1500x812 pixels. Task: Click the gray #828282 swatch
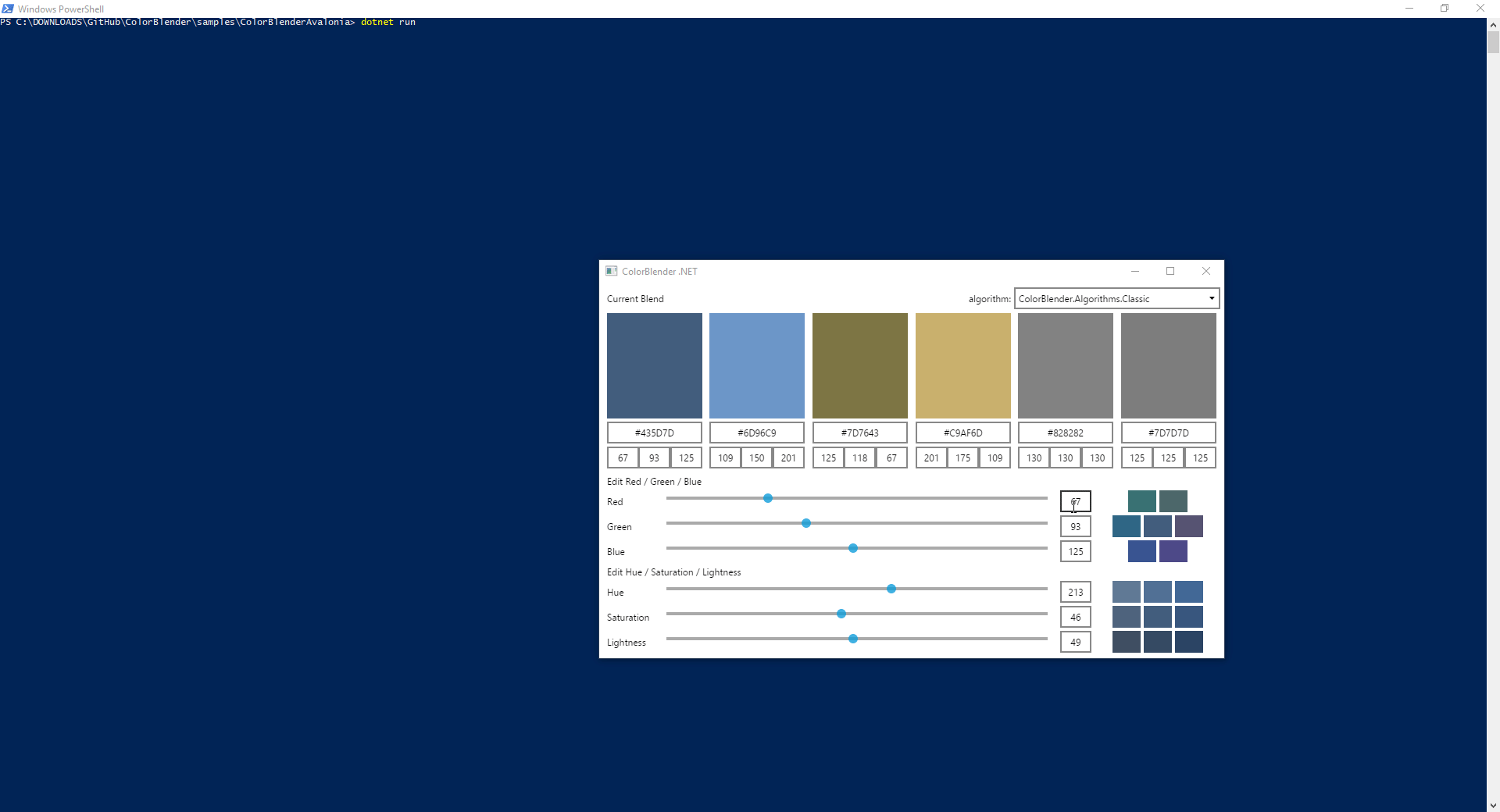pos(1065,365)
